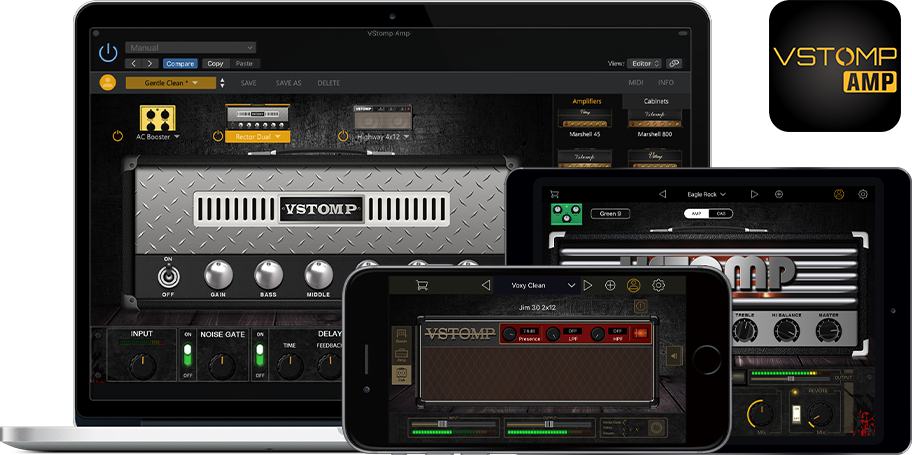This screenshot has height=455, width=912.
Task: Open the user account icon beside Gentle Clean
Action: coord(108,83)
